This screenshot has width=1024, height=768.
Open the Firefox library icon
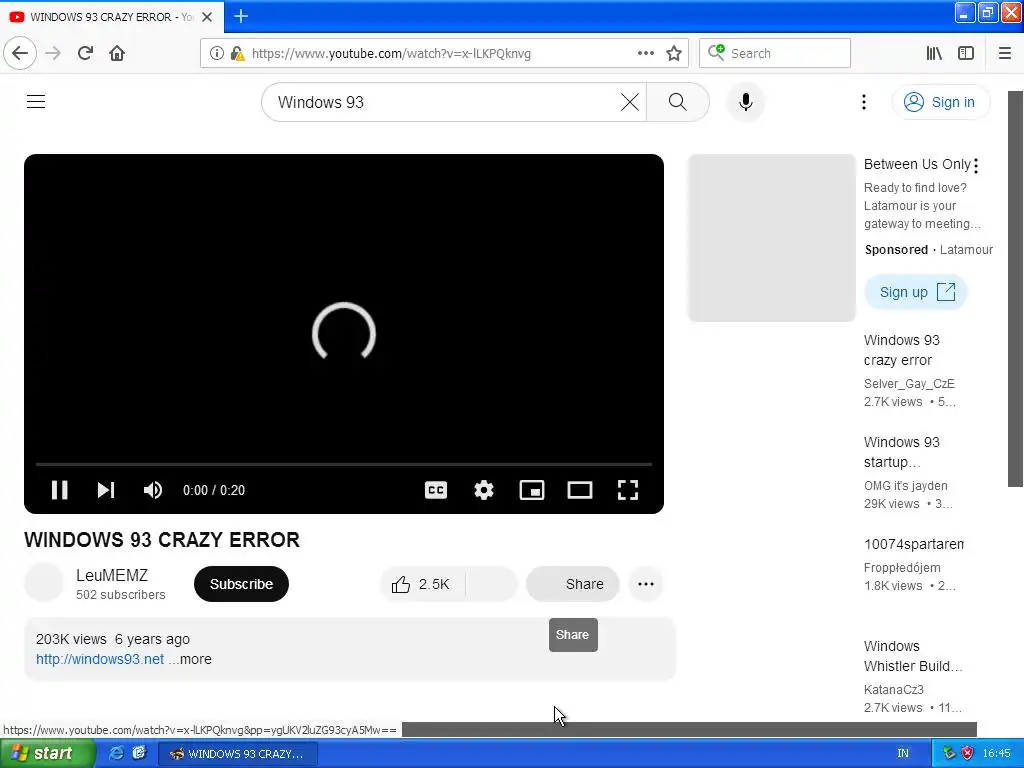[934, 53]
